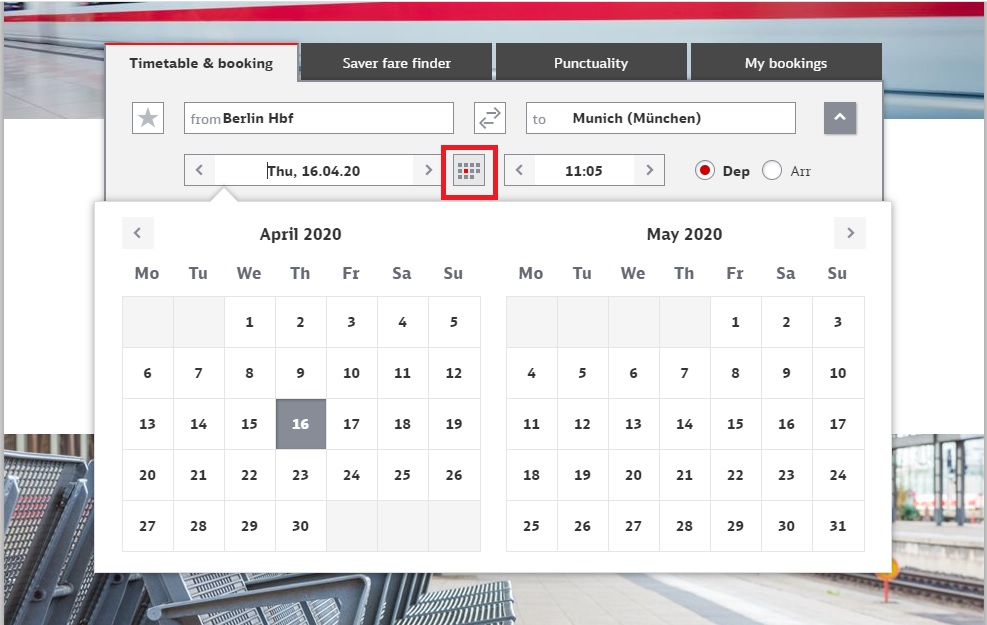This screenshot has height=625, width=987.
Task: Open the Punctuality tab
Action: 591,62
